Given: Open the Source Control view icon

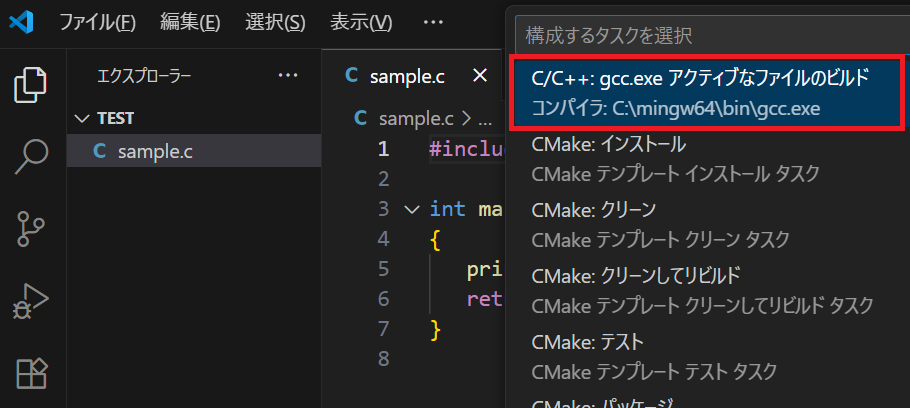Looking at the screenshot, I should [x=30, y=229].
